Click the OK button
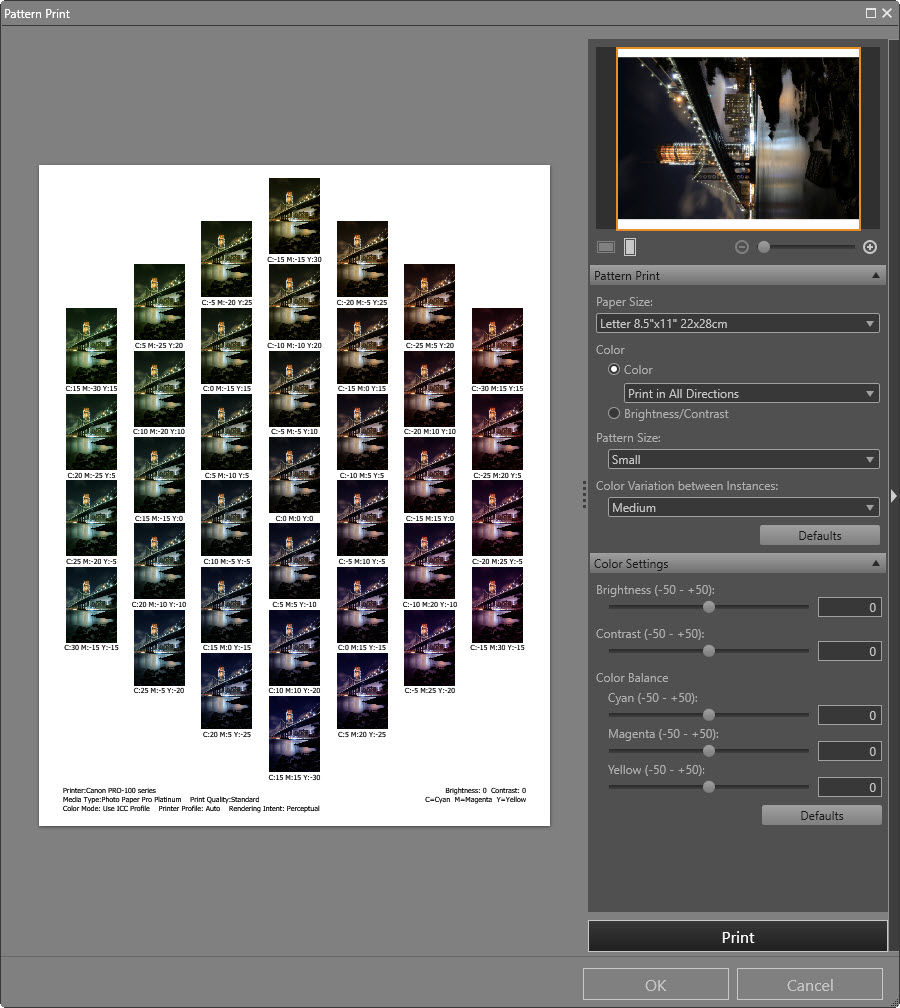Screen dimensions: 900x1008 (655, 984)
